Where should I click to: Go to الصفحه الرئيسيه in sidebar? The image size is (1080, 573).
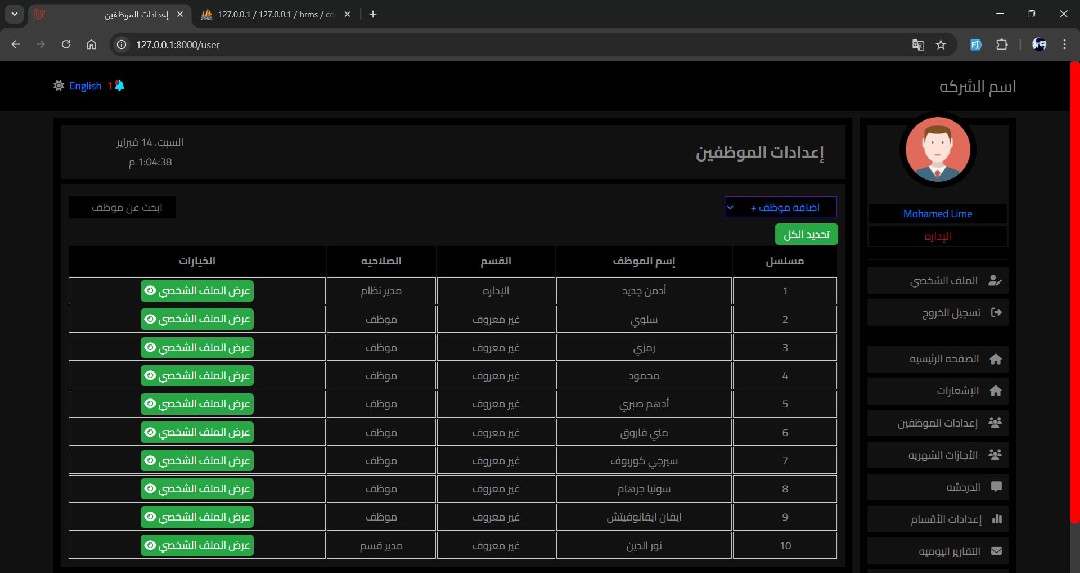coord(937,359)
